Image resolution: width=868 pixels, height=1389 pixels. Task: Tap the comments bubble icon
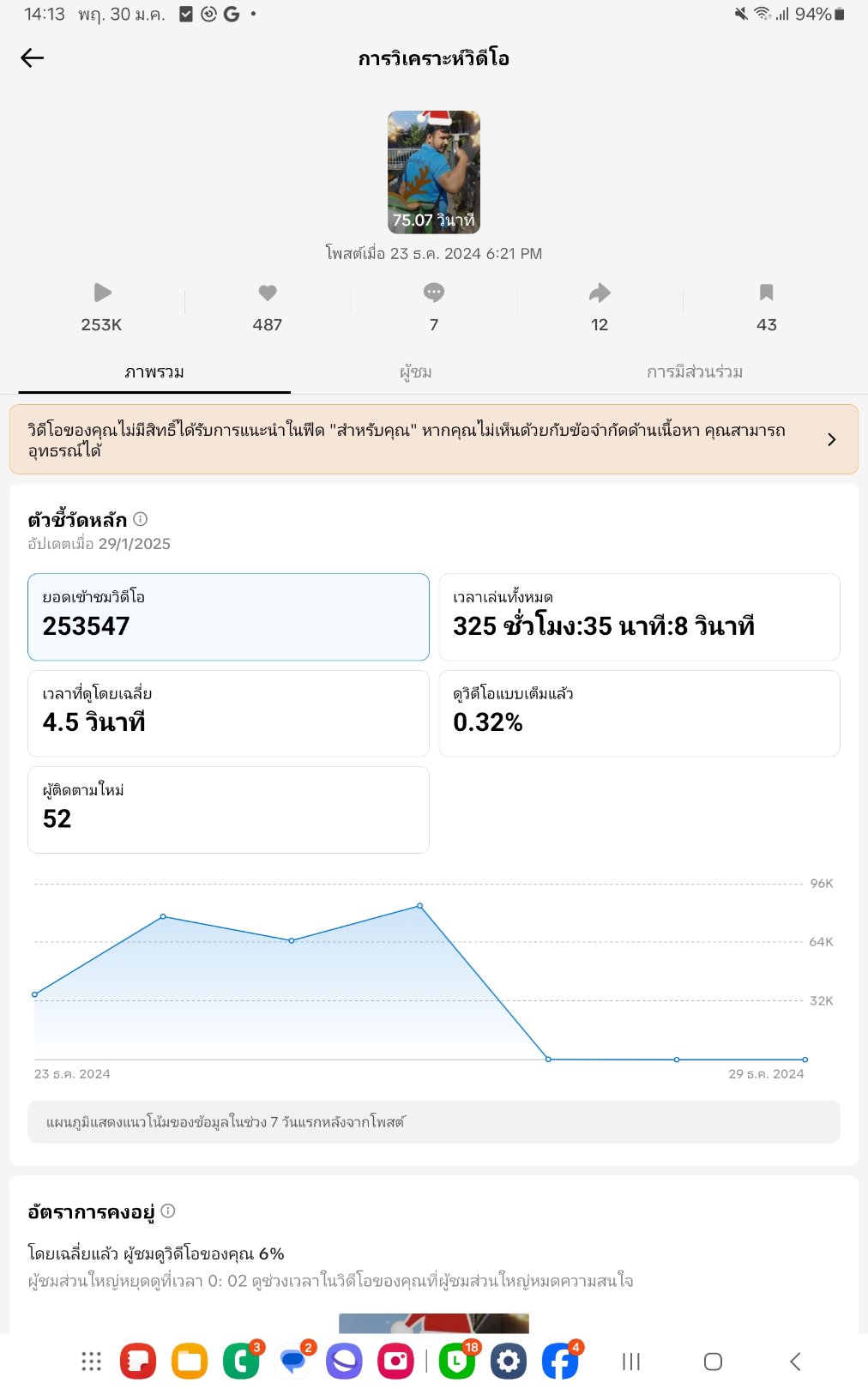tap(434, 293)
